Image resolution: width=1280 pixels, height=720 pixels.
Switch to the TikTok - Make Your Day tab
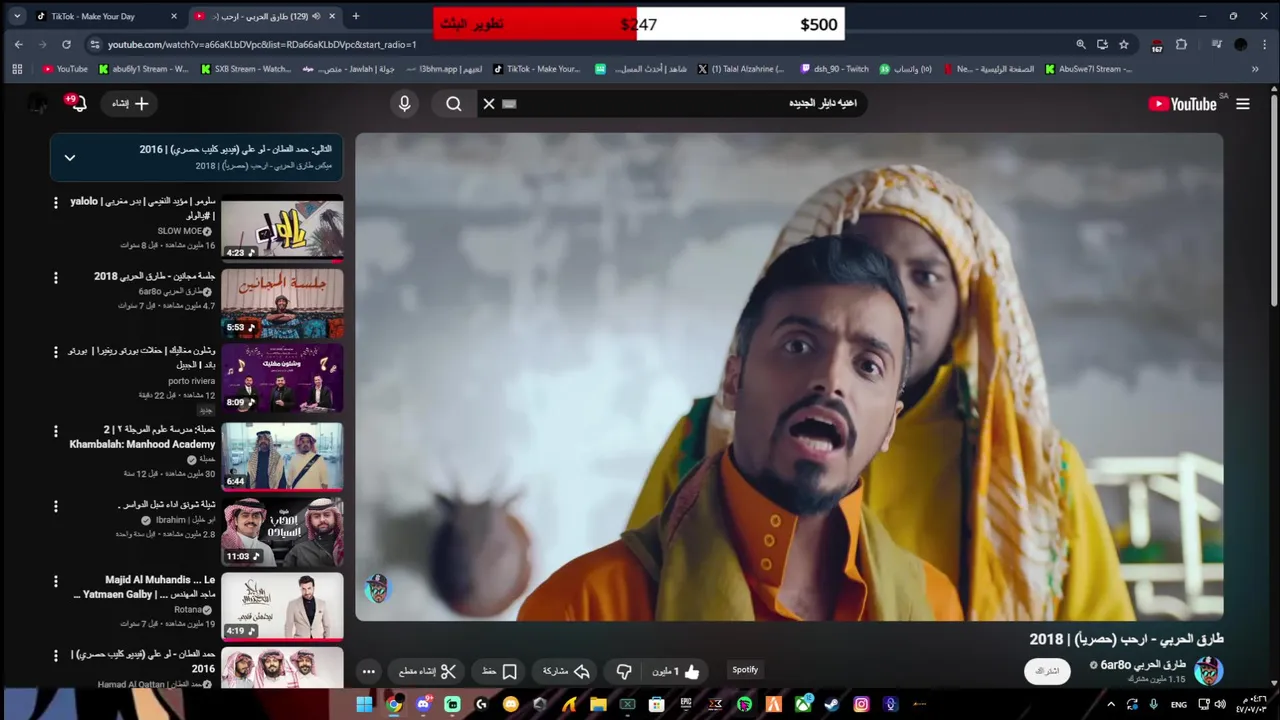pos(107,16)
